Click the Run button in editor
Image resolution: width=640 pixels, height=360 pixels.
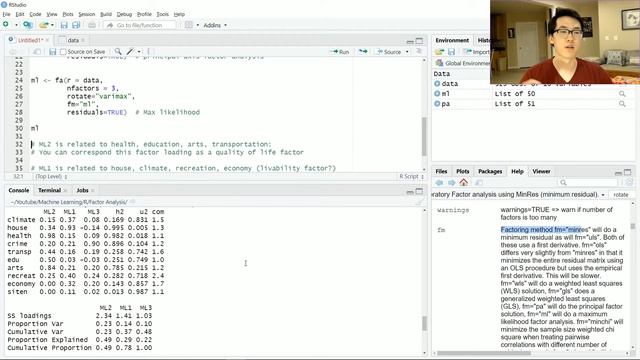click(340, 52)
